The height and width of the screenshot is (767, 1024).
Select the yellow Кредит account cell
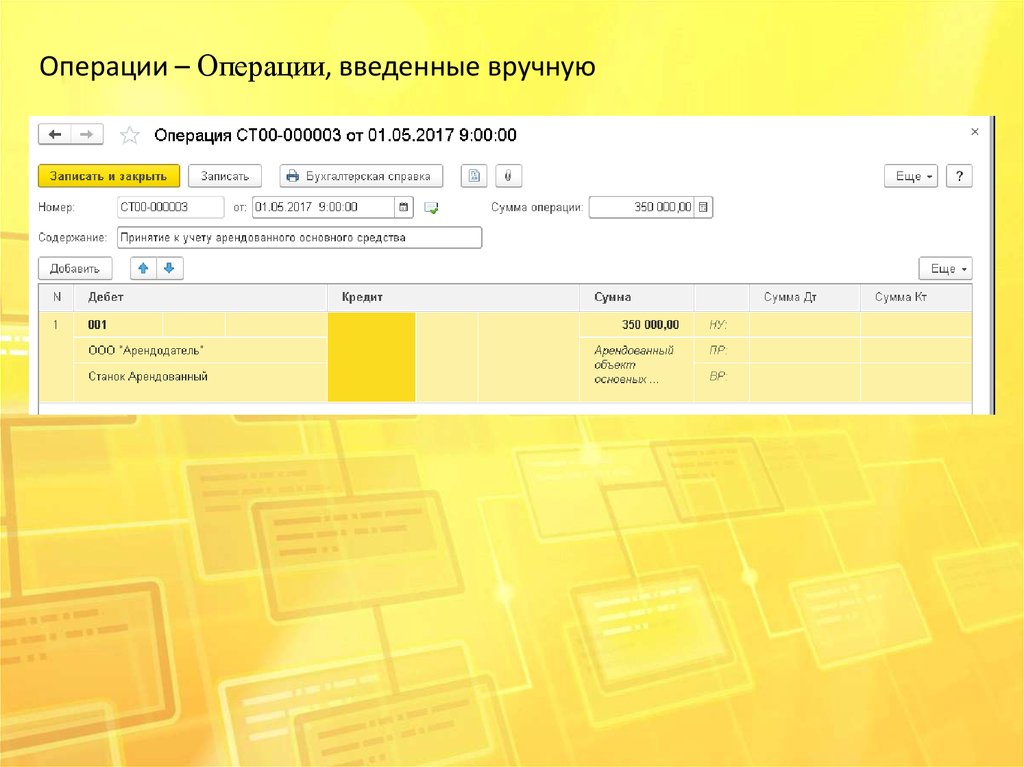[x=371, y=356]
